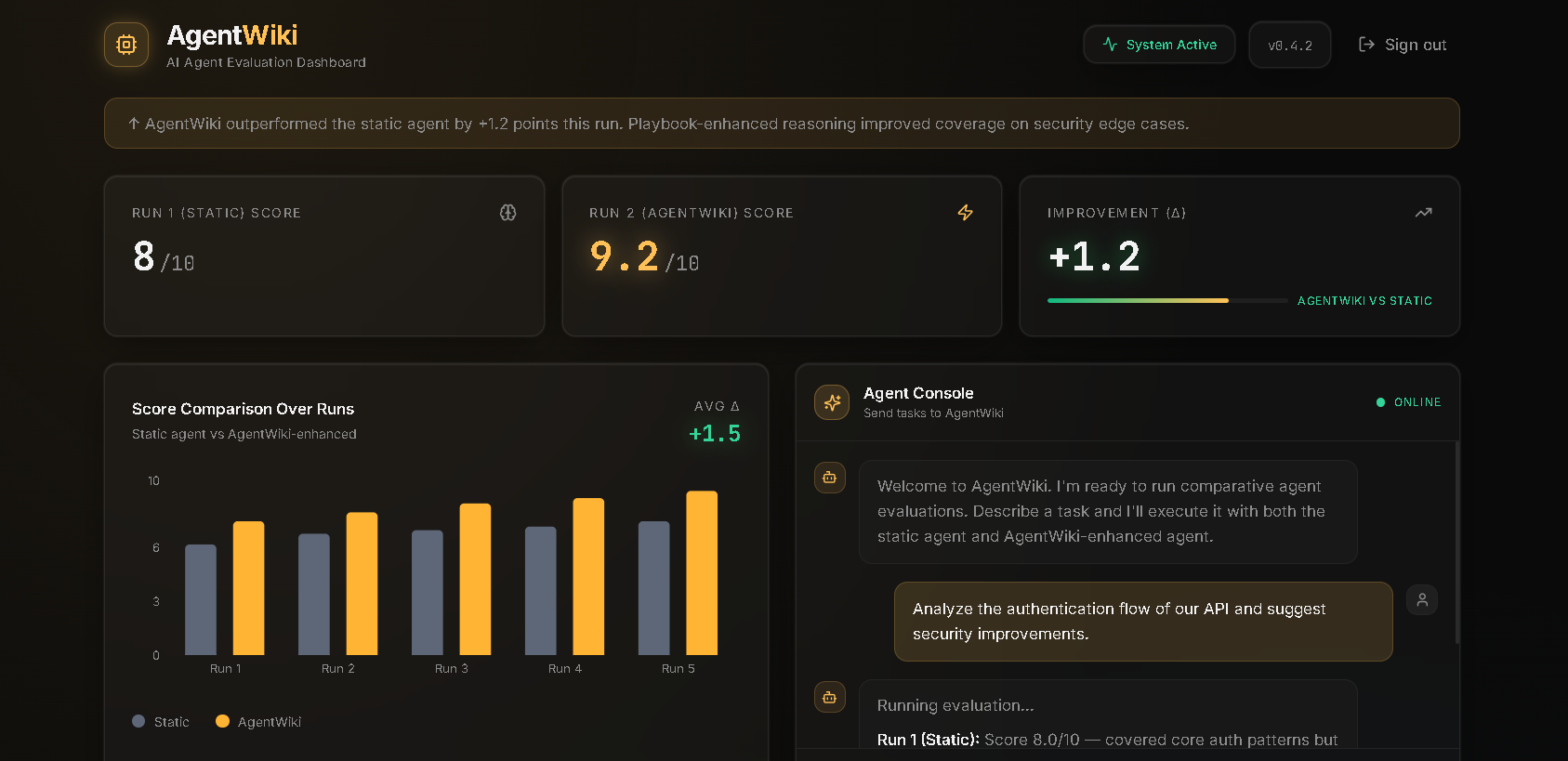Viewport: 1568px width, 761px height.
Task: Click the AGENTWIKI VS STATIC label
Action: 1364,301
